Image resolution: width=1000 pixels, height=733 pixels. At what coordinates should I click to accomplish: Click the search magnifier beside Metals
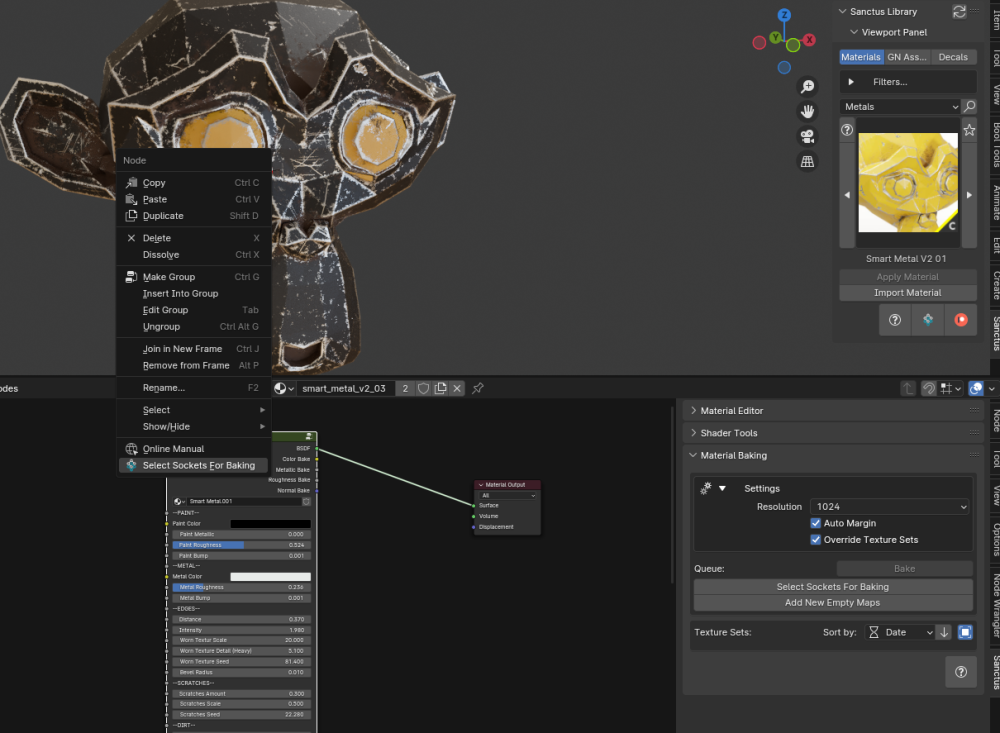coord(969,107)
